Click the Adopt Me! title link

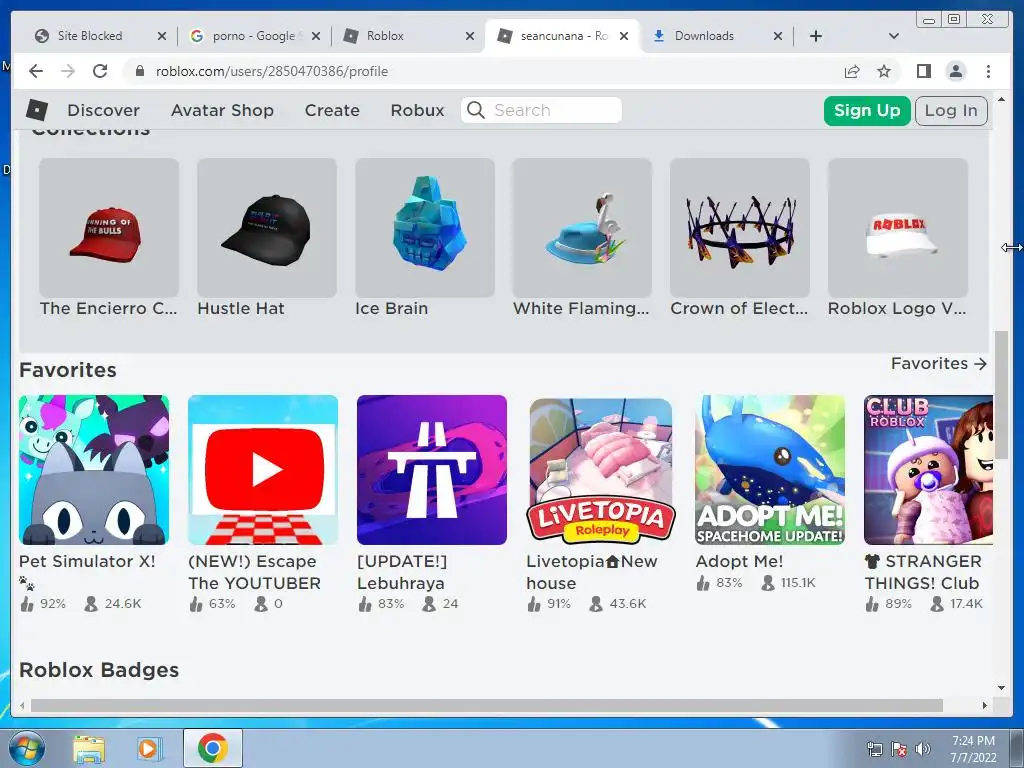(739, 561)
